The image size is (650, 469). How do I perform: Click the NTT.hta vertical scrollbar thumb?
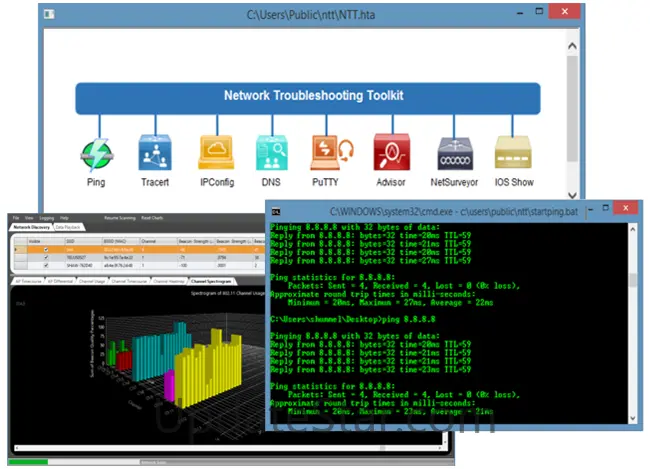572,109
